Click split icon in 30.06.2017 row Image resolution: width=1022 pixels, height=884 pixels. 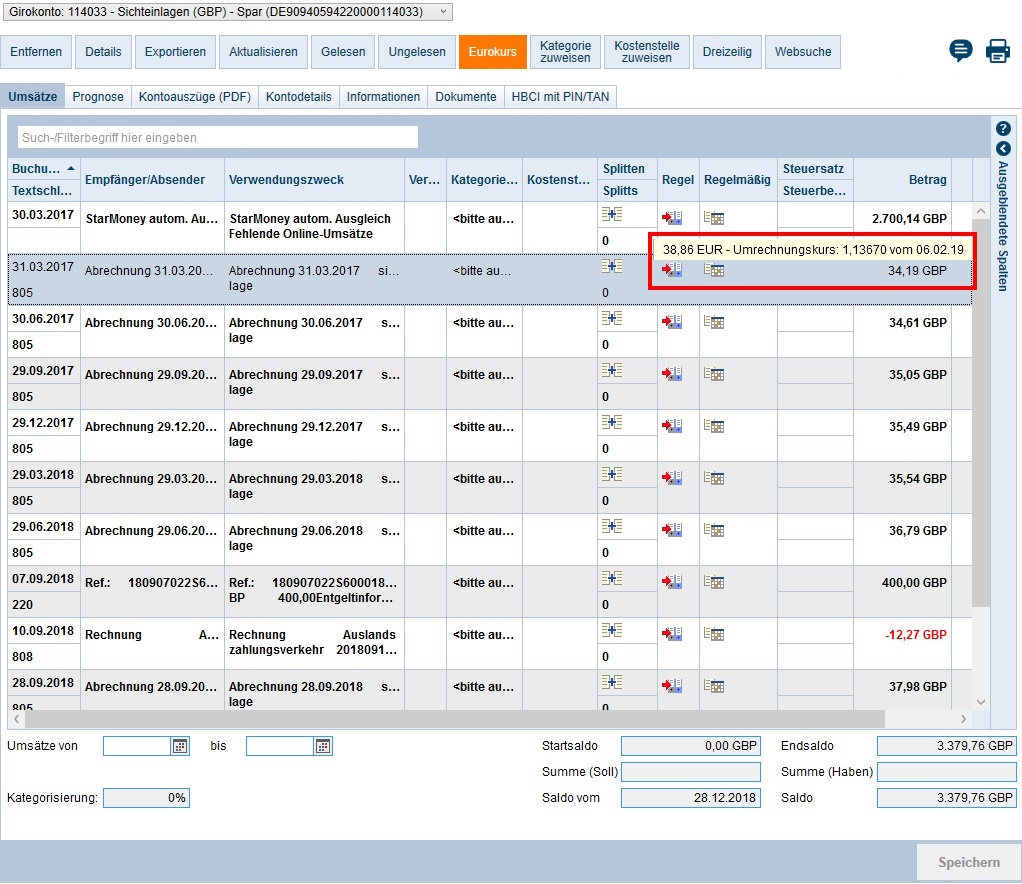[x=611, y=318]
